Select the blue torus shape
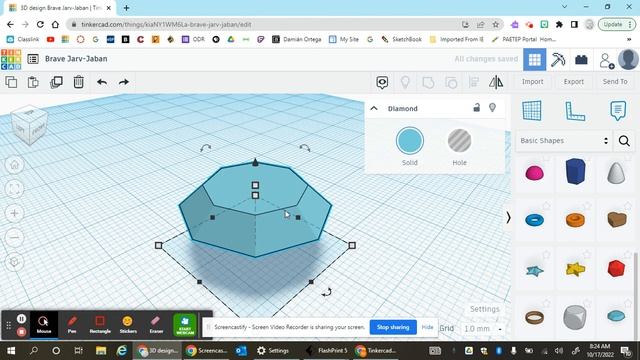 pyautogui.click(x=534, y=220)
